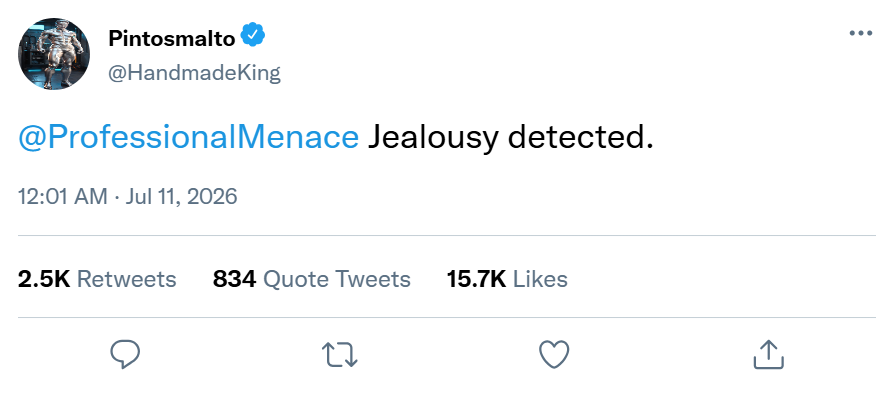The height and width of the screenshot is (409, 894).
Task: Click the 2.5K retweet count number
Action: pyautogui.click(x=44, y=280)
